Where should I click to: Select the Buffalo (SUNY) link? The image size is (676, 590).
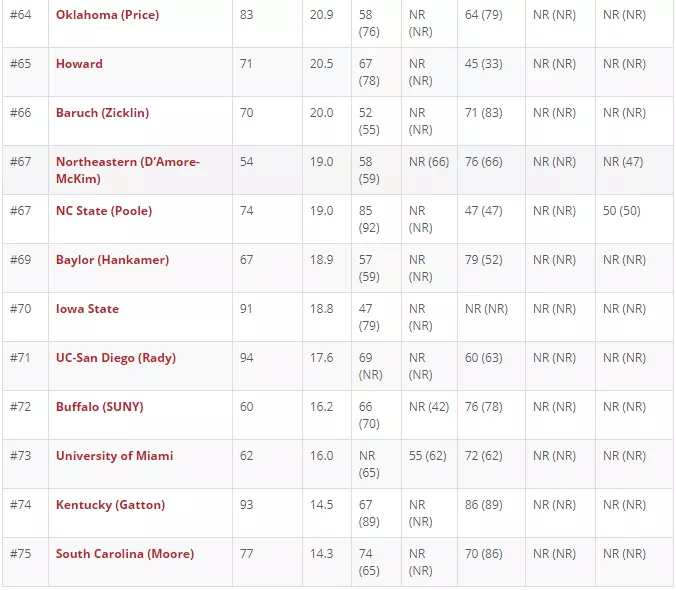99,407
